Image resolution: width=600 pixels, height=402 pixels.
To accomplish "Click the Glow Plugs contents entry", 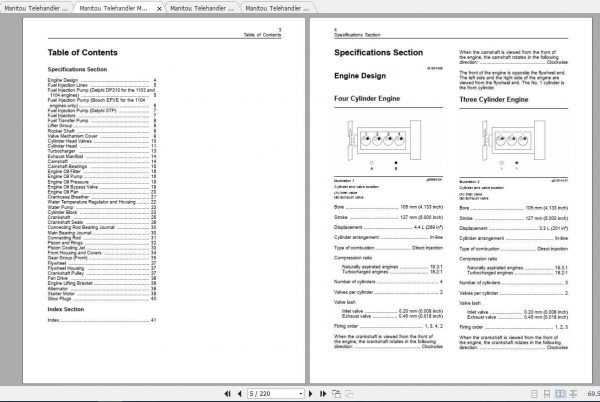I will click(102, 299).
